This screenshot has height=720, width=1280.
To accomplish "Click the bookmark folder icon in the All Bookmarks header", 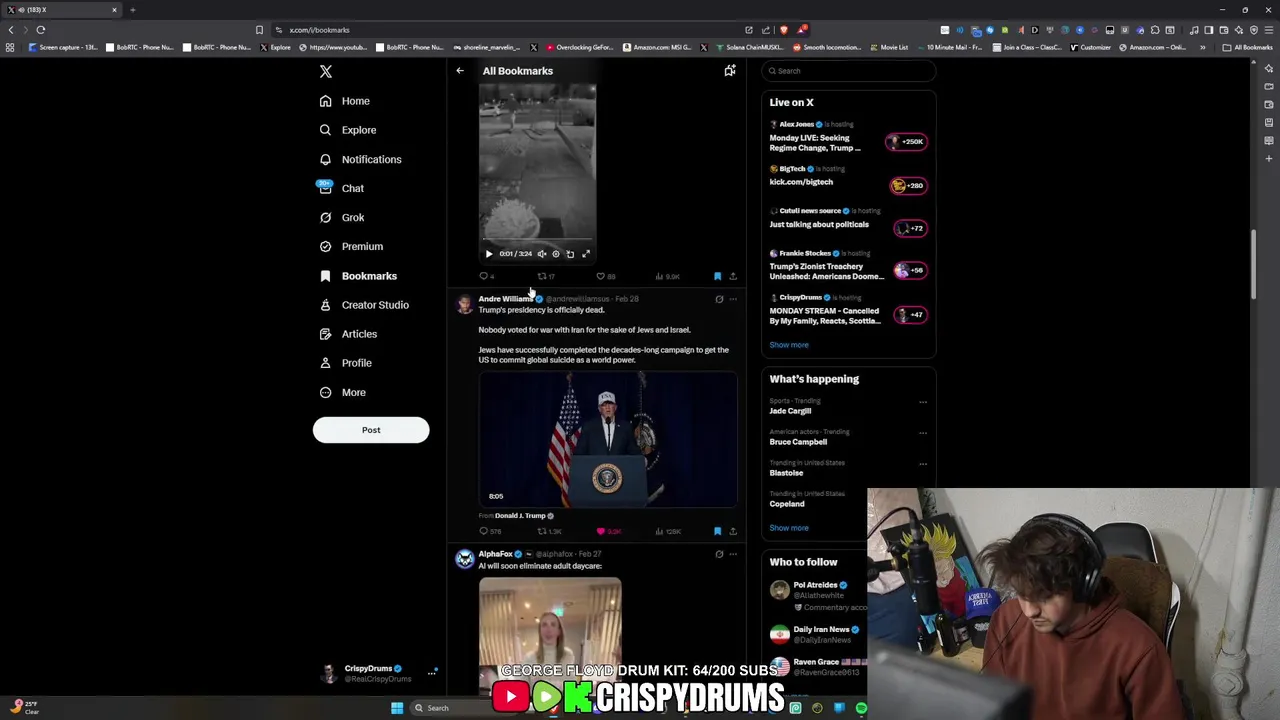I will click(730, 71).
